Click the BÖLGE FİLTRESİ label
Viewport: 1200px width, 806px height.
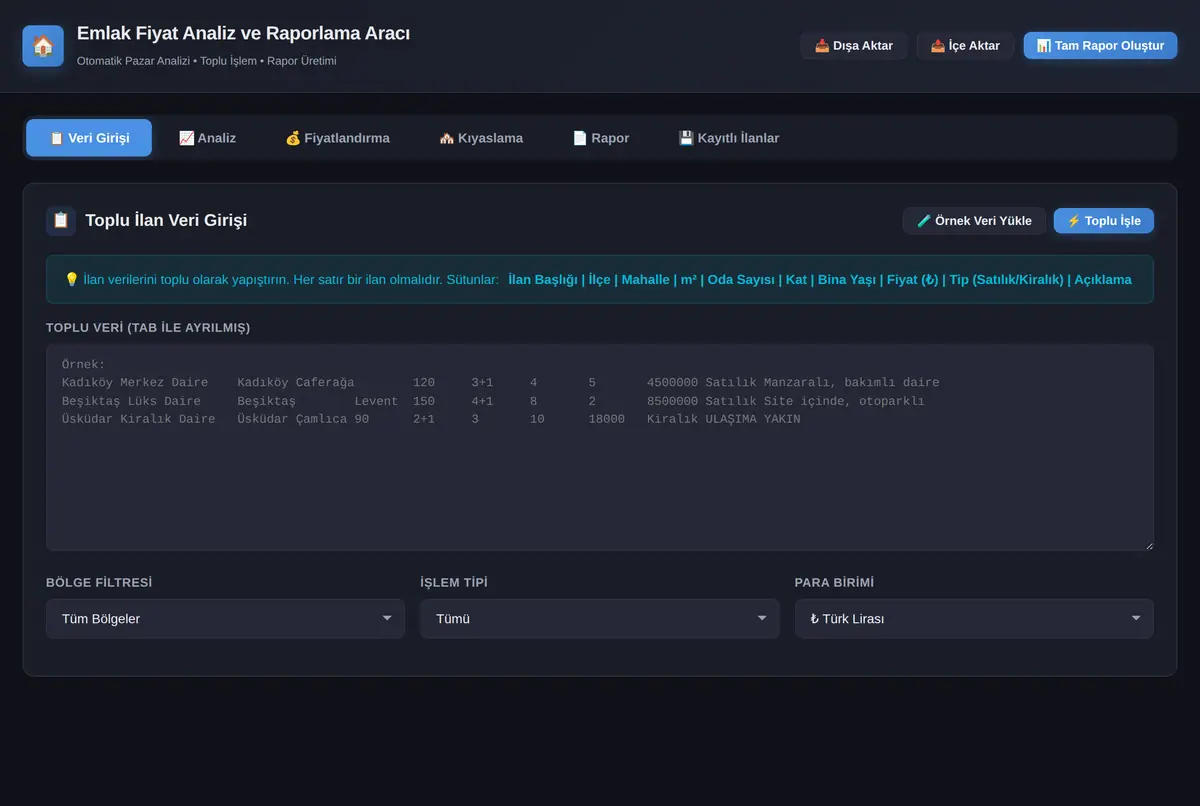(x=99, y=583)
